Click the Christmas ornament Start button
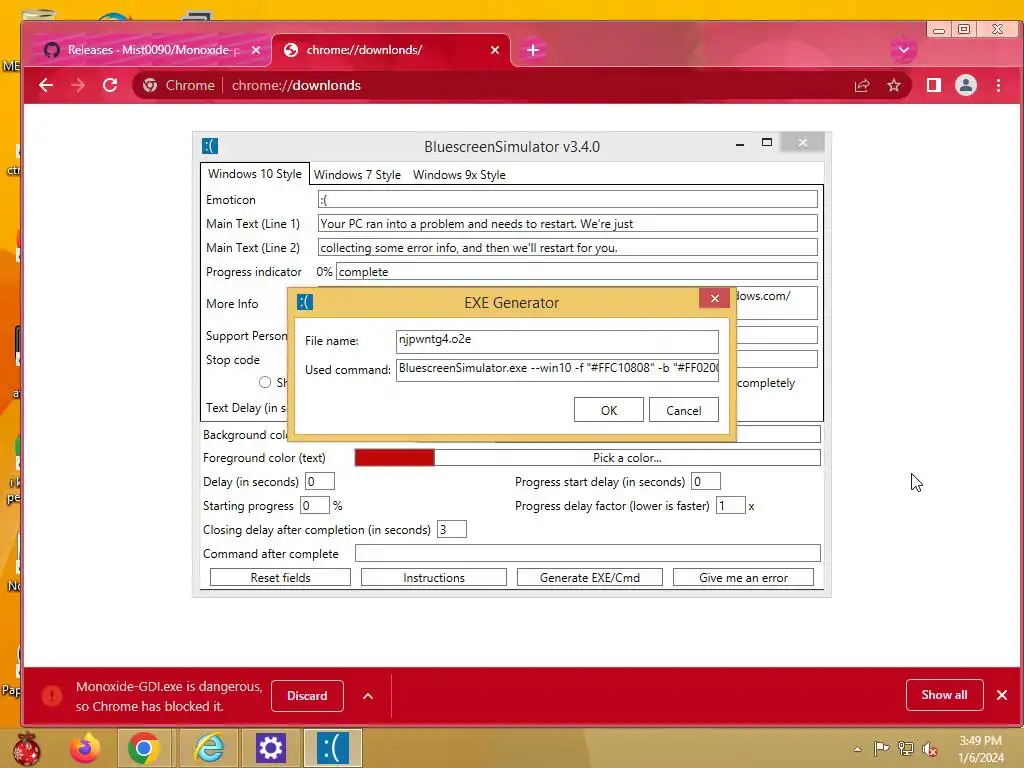The height and width of the screenshot is (768, 1024). coord(27,748)
